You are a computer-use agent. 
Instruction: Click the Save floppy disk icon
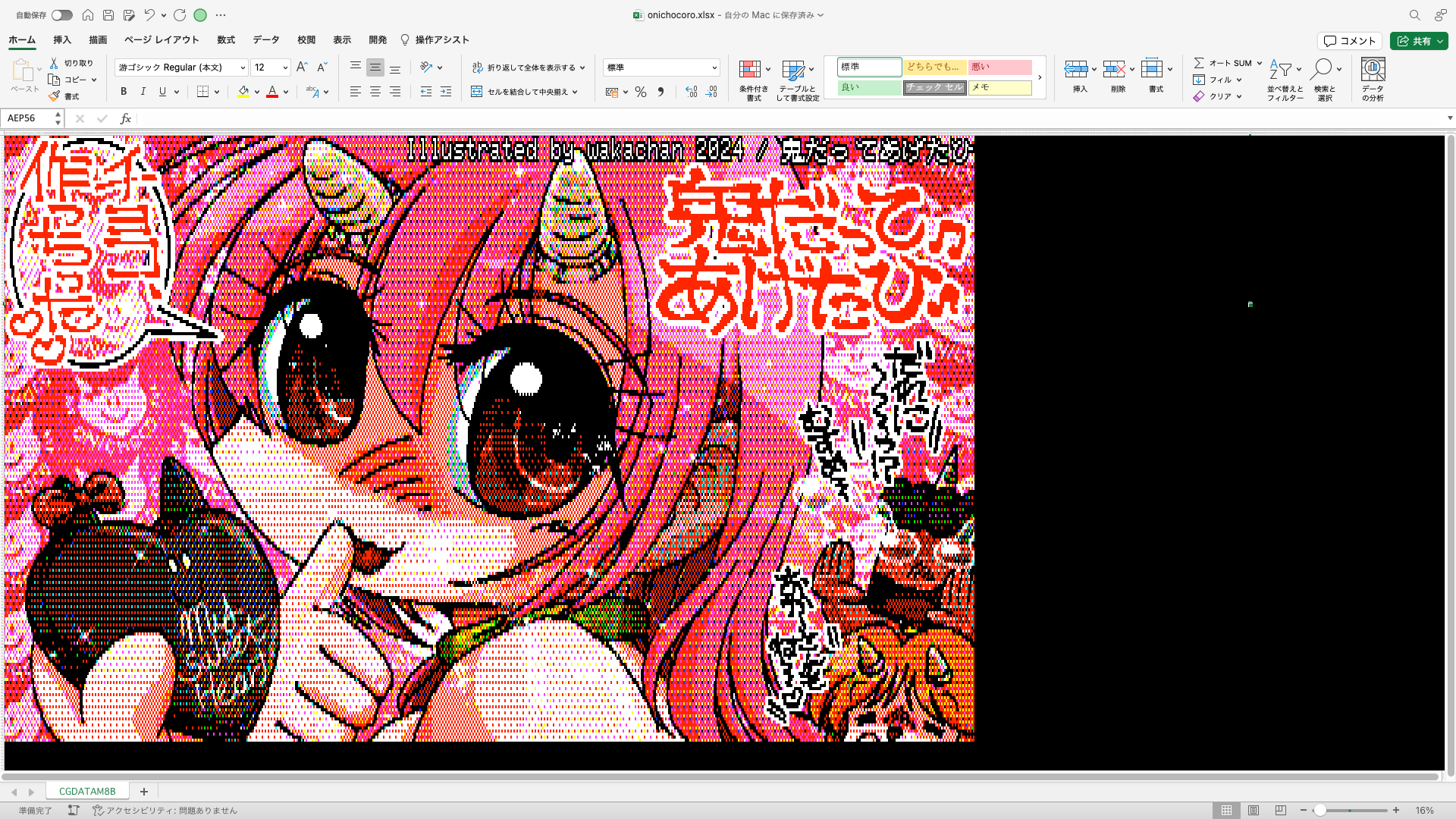point(108,15)
